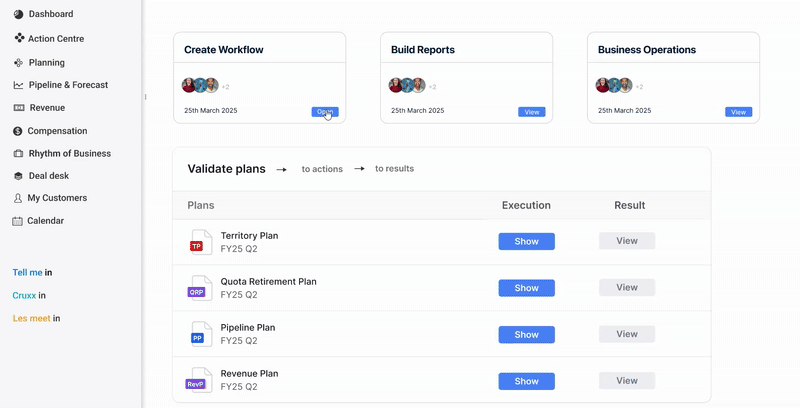Click the Deal desk cube icon

[18, 176]
